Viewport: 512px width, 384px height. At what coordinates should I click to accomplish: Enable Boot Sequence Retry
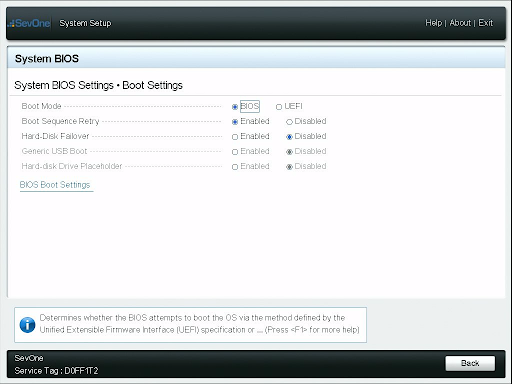pos(235,122)
